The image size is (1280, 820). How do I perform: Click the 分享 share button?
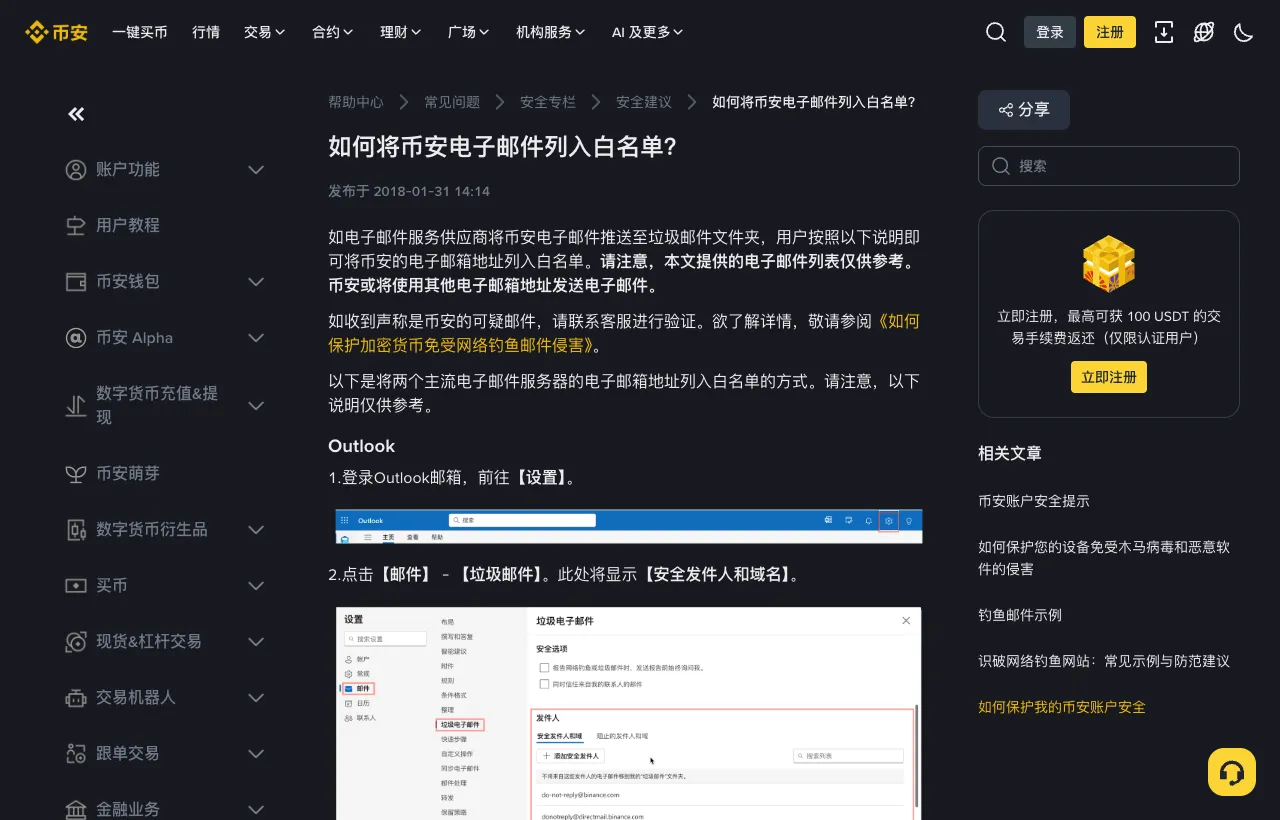point(1024,110)
